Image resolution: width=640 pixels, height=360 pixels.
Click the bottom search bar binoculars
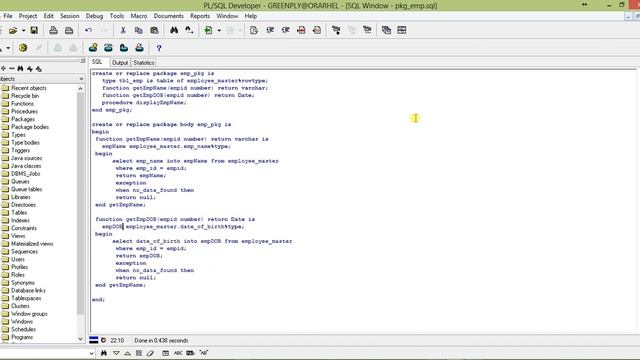point(104,353)
